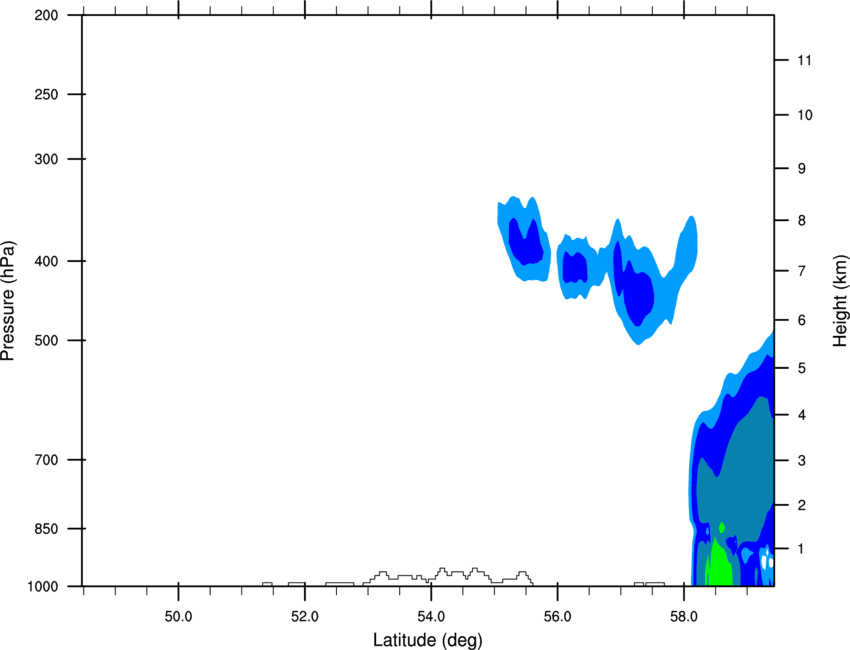Click the 58.0 latitude tick label

684,617
